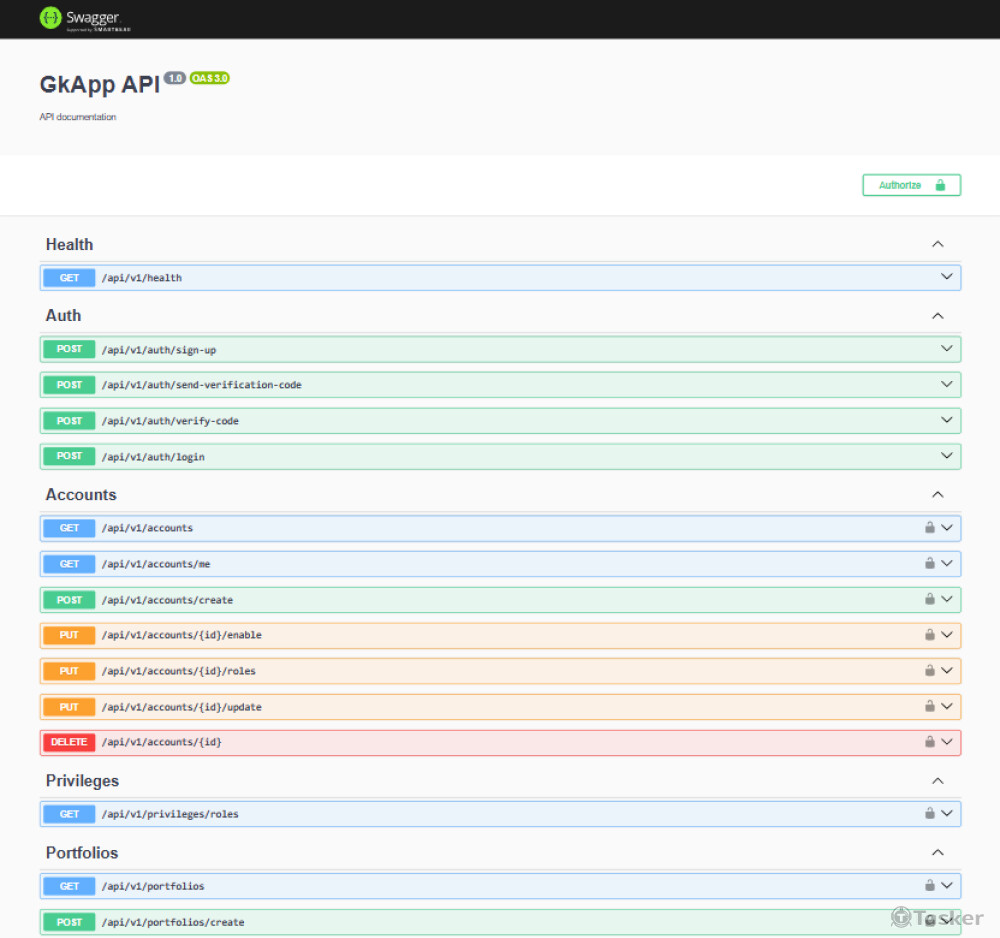Click lock icon on accounts/{id}/enable endpoint
Screen dimensions: 1000x938
pos(929,635)
